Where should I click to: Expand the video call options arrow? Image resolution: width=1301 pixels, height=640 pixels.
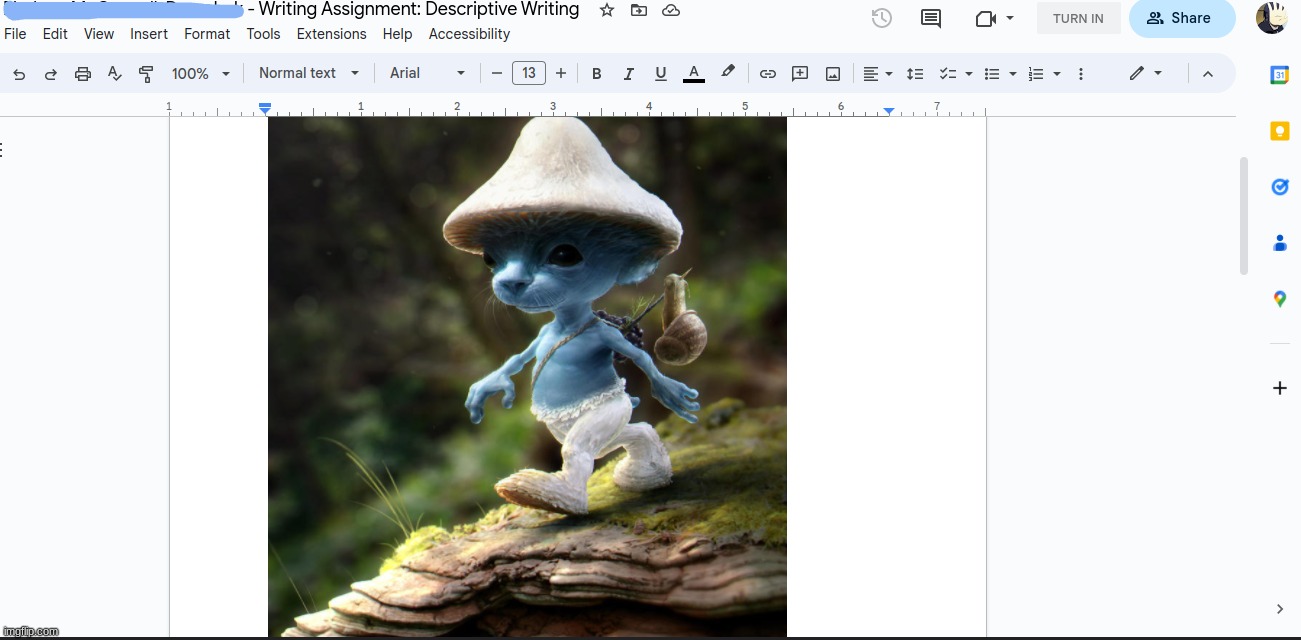[1010, 18]
